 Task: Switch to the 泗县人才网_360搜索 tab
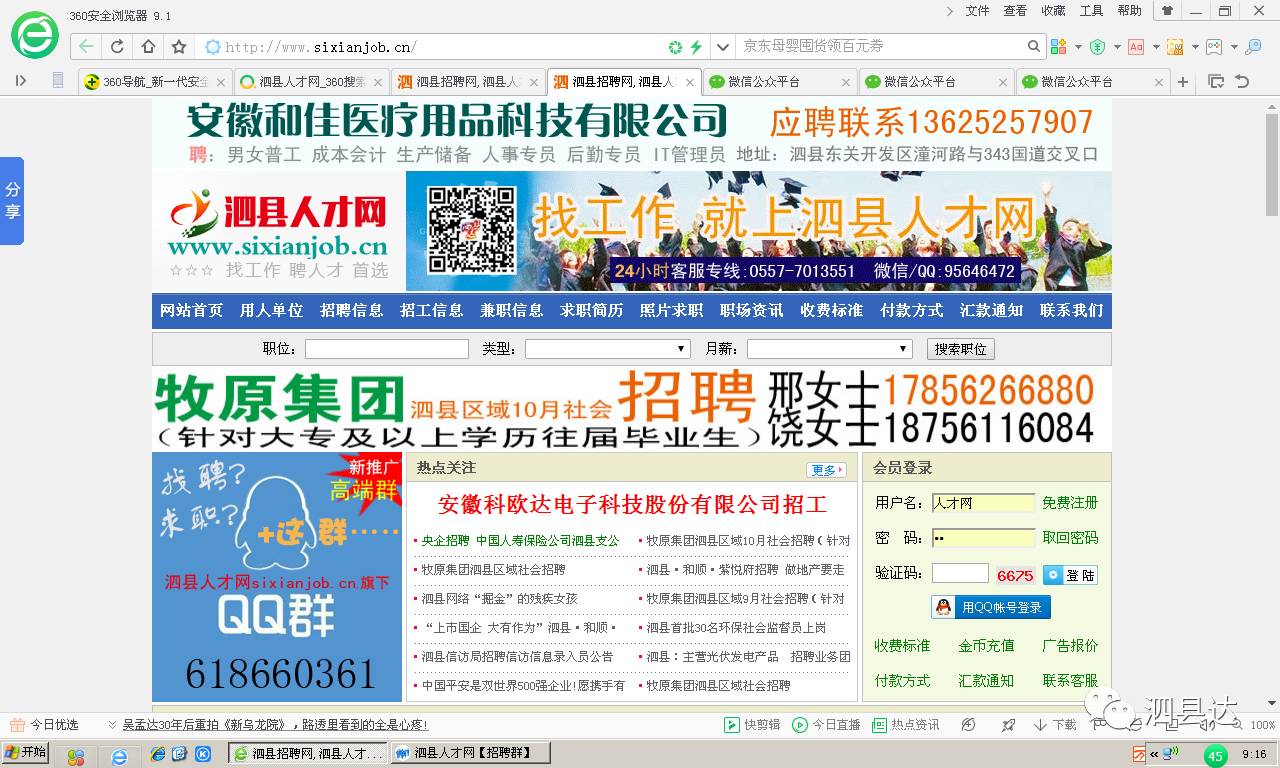tap(310, 82)
